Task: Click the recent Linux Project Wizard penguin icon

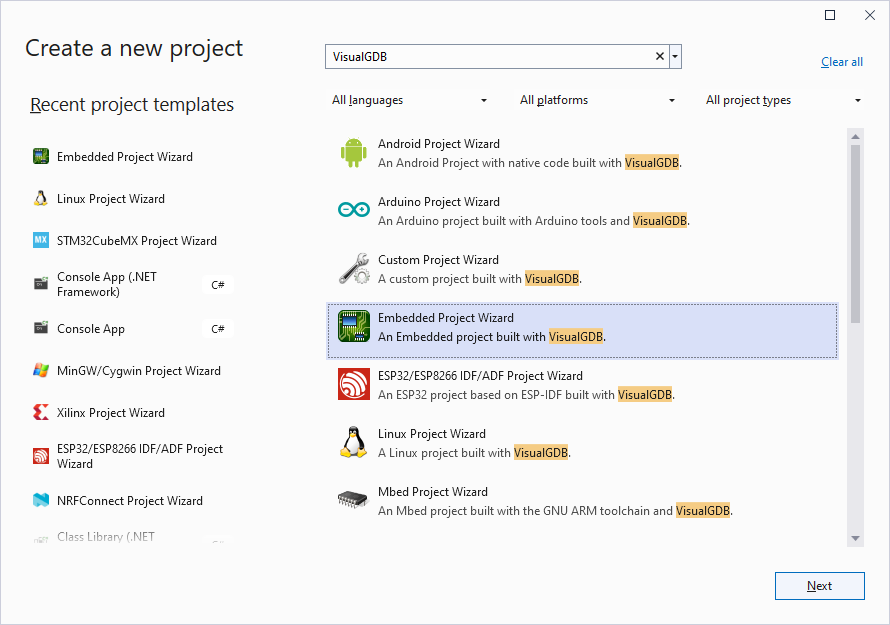Action: point(41,198)
